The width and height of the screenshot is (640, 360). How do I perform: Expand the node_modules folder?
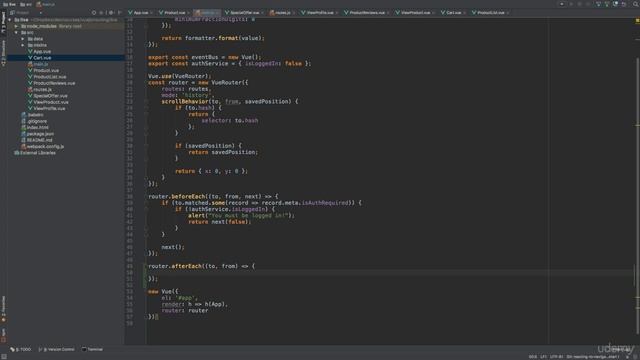pyautogui.click(x=16, y=26)
